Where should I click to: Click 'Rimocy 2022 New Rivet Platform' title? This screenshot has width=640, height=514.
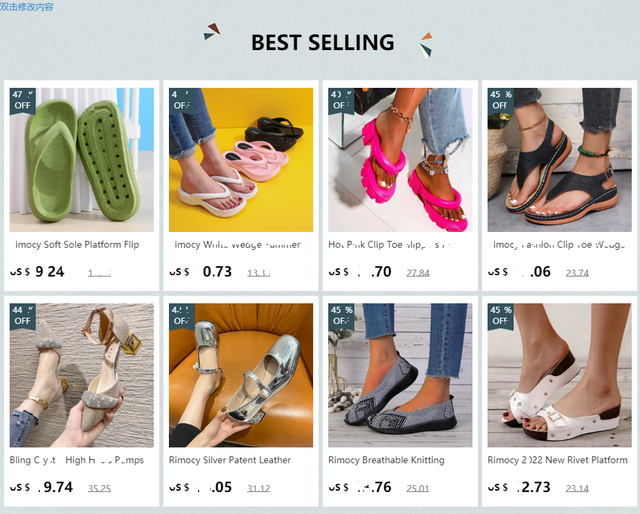(x=558, y=460)
